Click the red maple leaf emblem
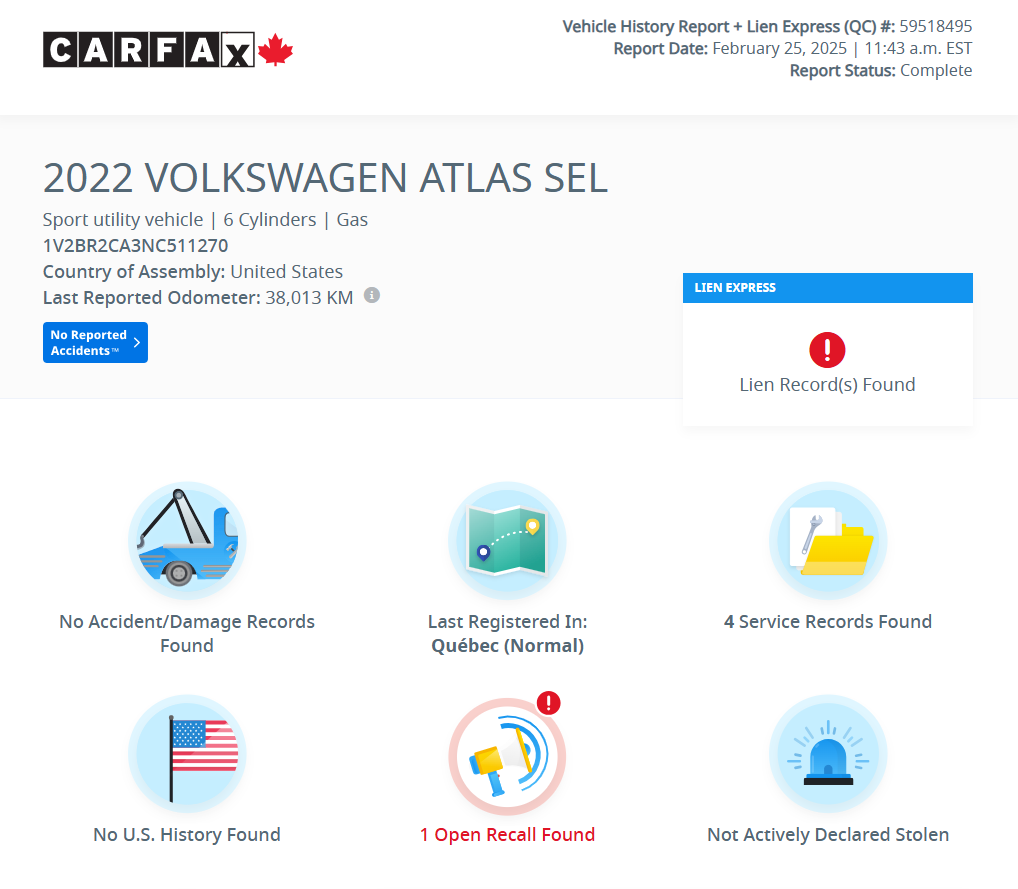The width and height of the screenshot is (1018, 889). 275,49
